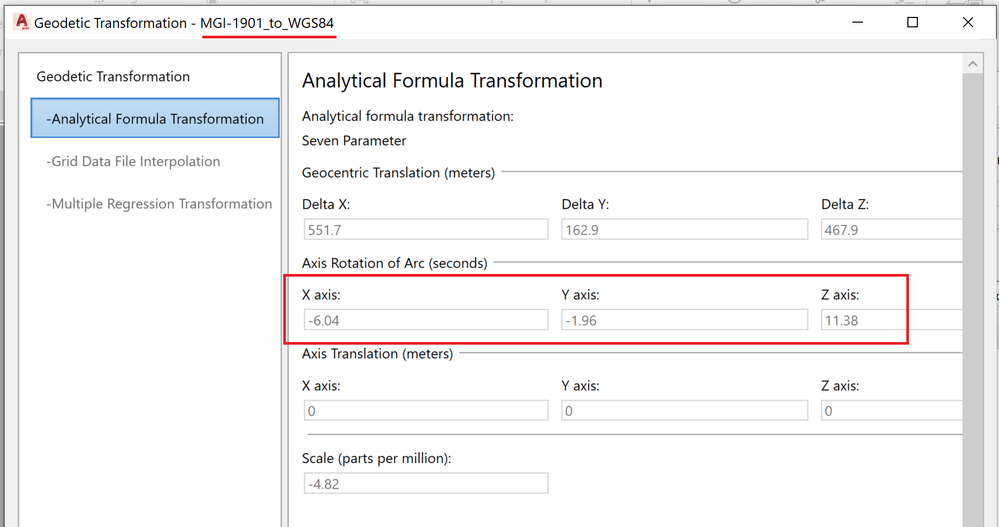
Task: Select Geodetic Transformation in the left panel
Action: coord(113,76)
